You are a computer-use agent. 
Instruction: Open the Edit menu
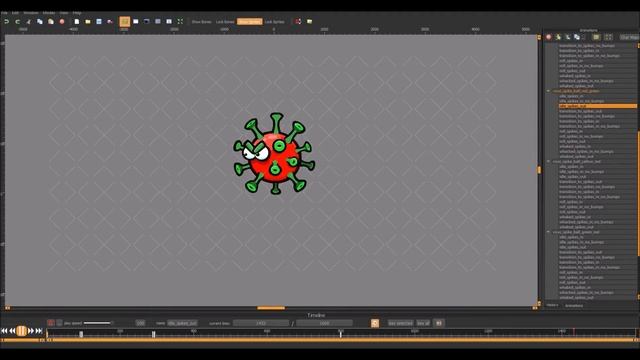point(16,13)
